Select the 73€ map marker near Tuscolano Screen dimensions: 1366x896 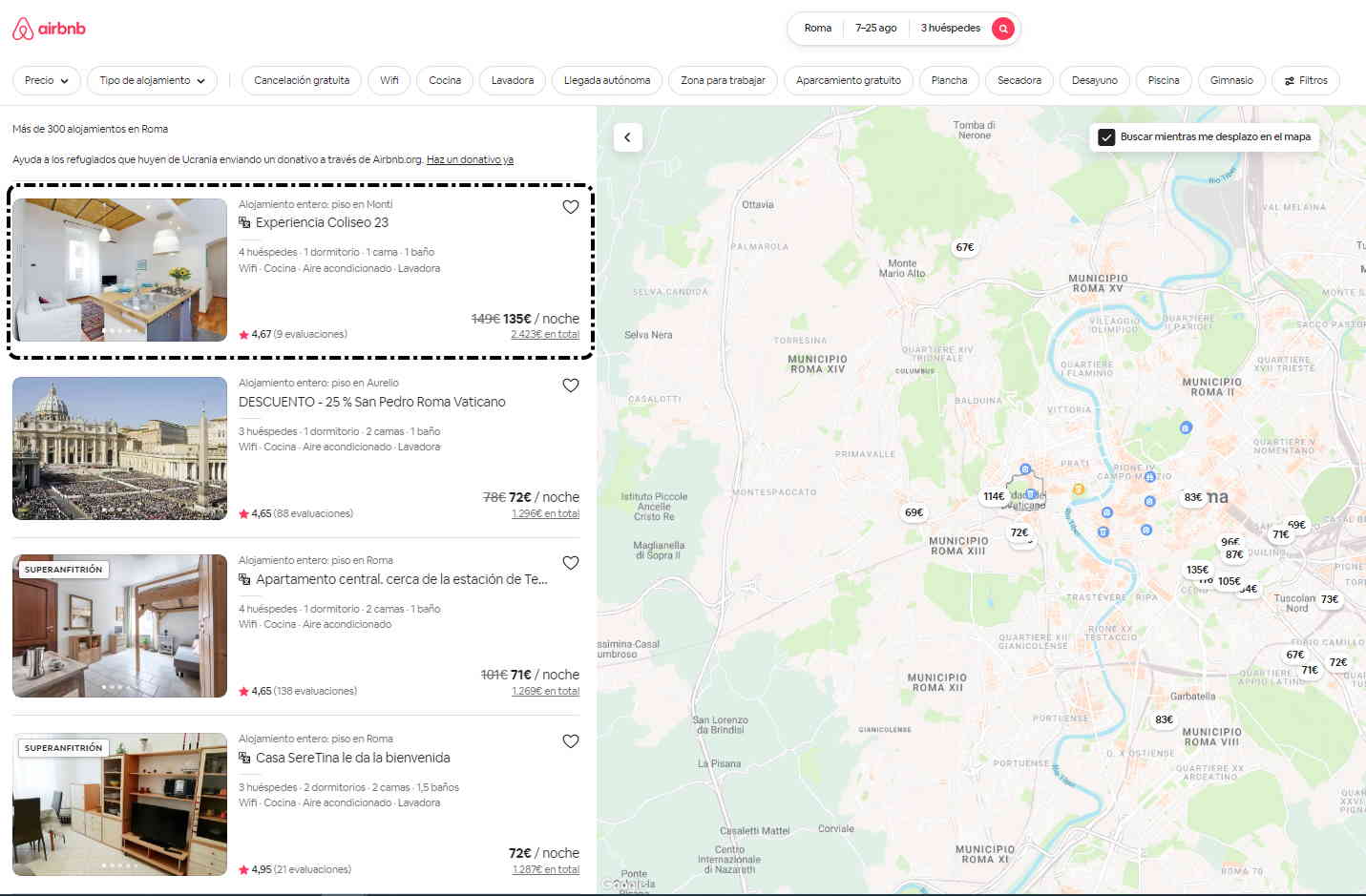pos(1330,599)
